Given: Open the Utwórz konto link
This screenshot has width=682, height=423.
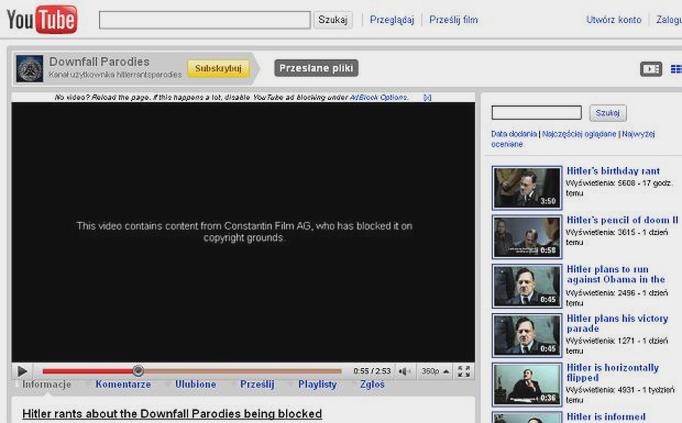Looking at the screenshot, I should (613, 20).
